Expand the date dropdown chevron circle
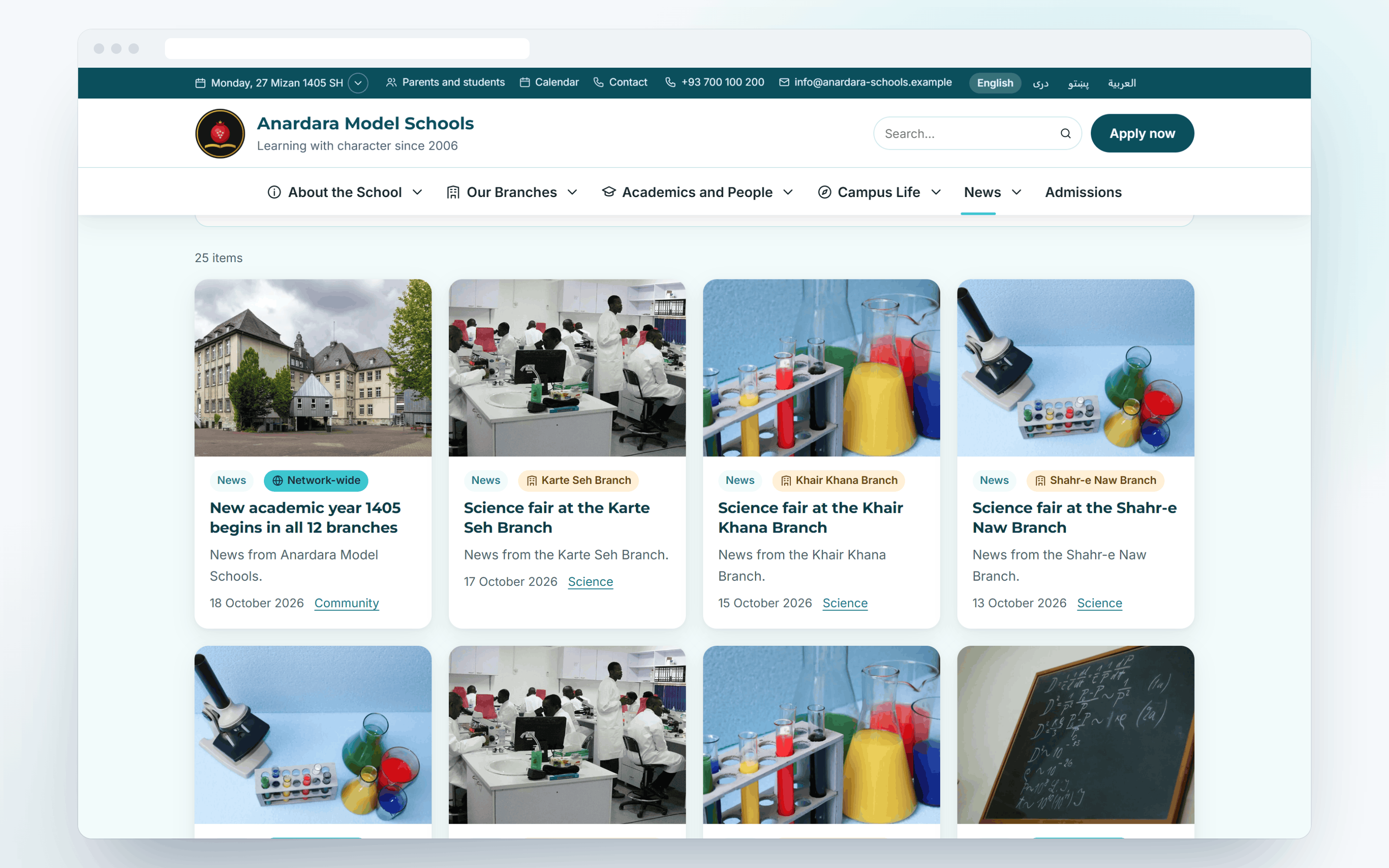Image resolution: width=1389 pixels, height=868 pixels. (358, 82)
